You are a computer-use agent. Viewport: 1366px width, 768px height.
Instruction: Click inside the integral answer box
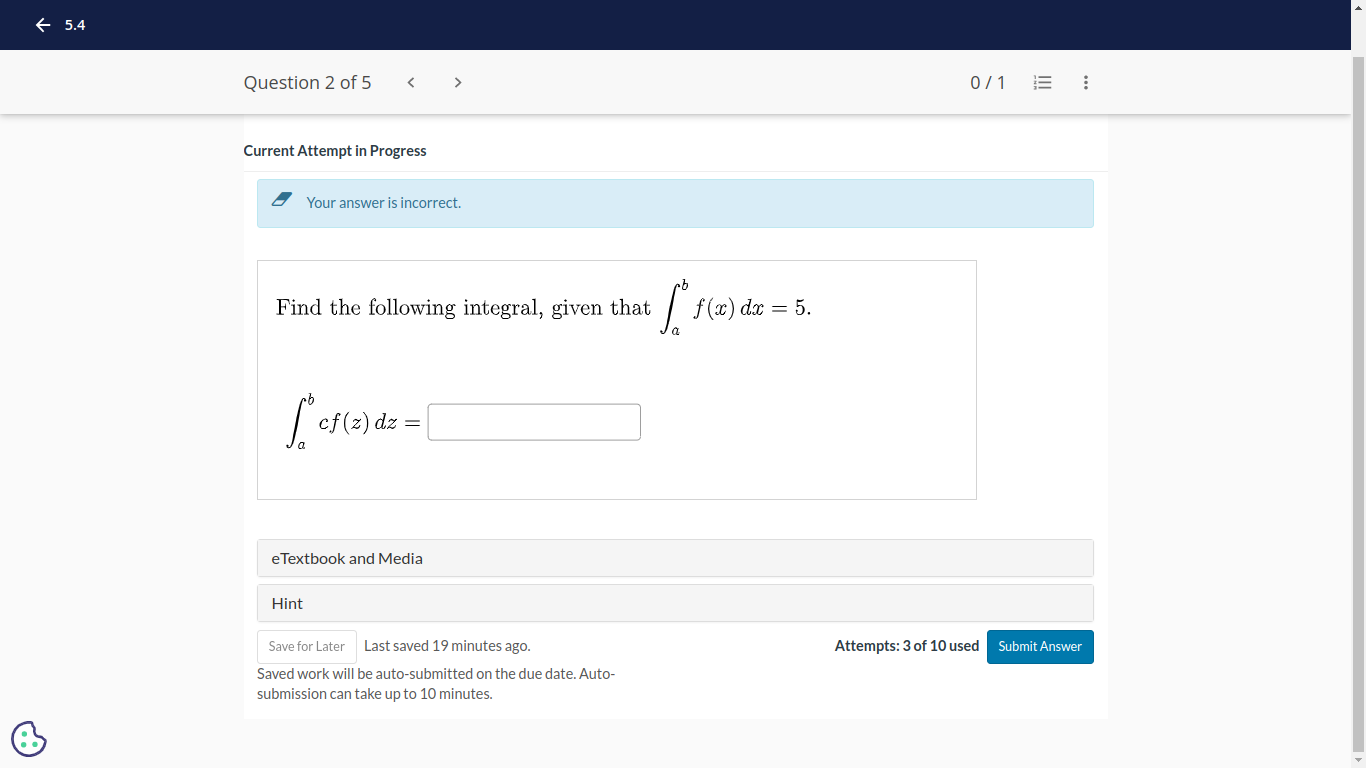533,421
